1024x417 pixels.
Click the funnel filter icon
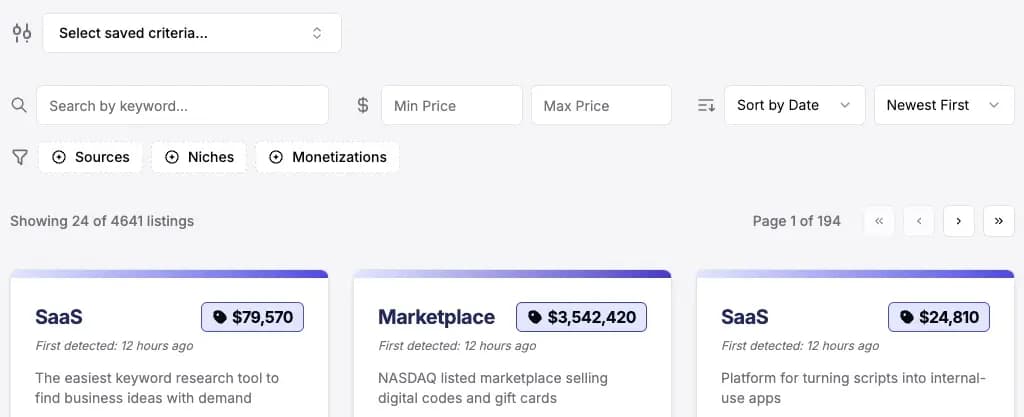click(20, 157)
